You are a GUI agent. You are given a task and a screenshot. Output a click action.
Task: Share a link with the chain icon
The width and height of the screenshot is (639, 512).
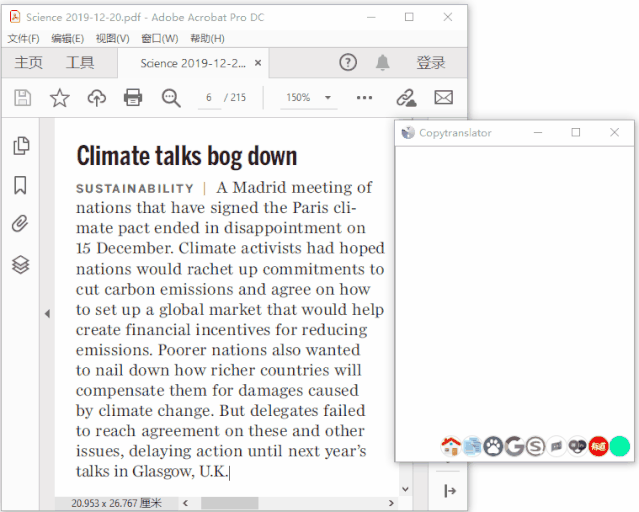click(x=406, y=98)
